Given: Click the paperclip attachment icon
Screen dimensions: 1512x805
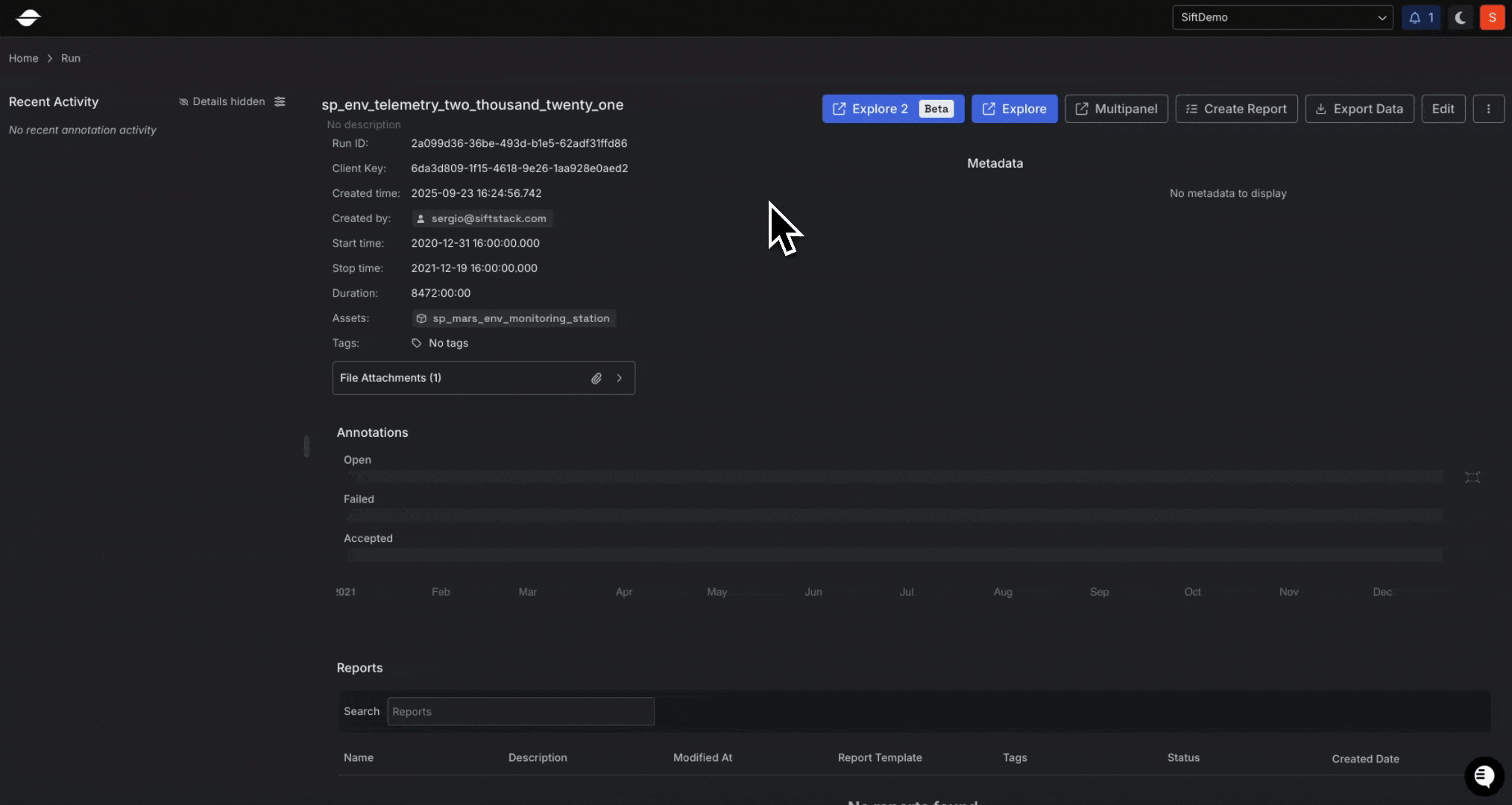Looking at the screenshot, I should click(x=596, y=378).
